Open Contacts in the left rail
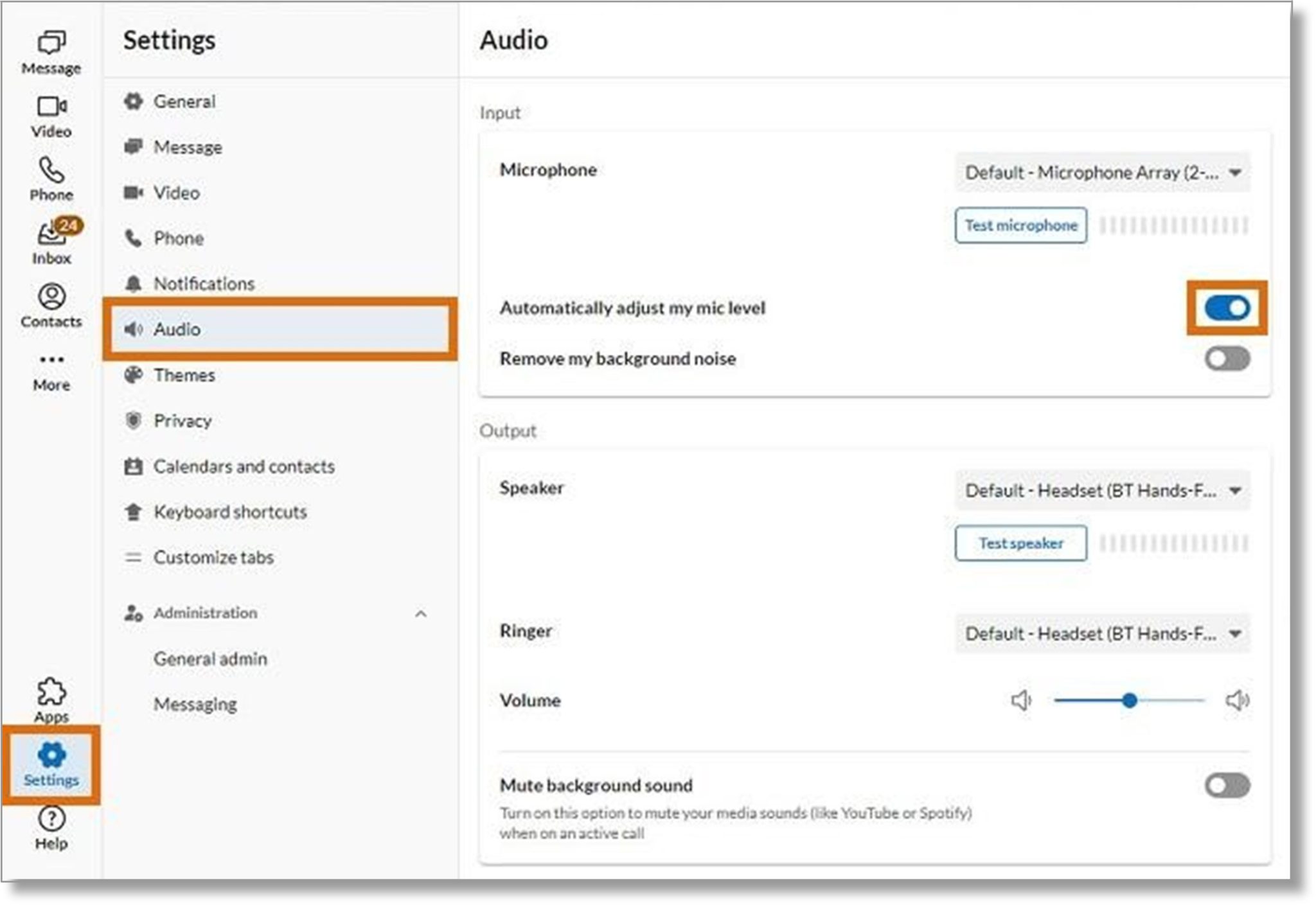 point(51,306)
